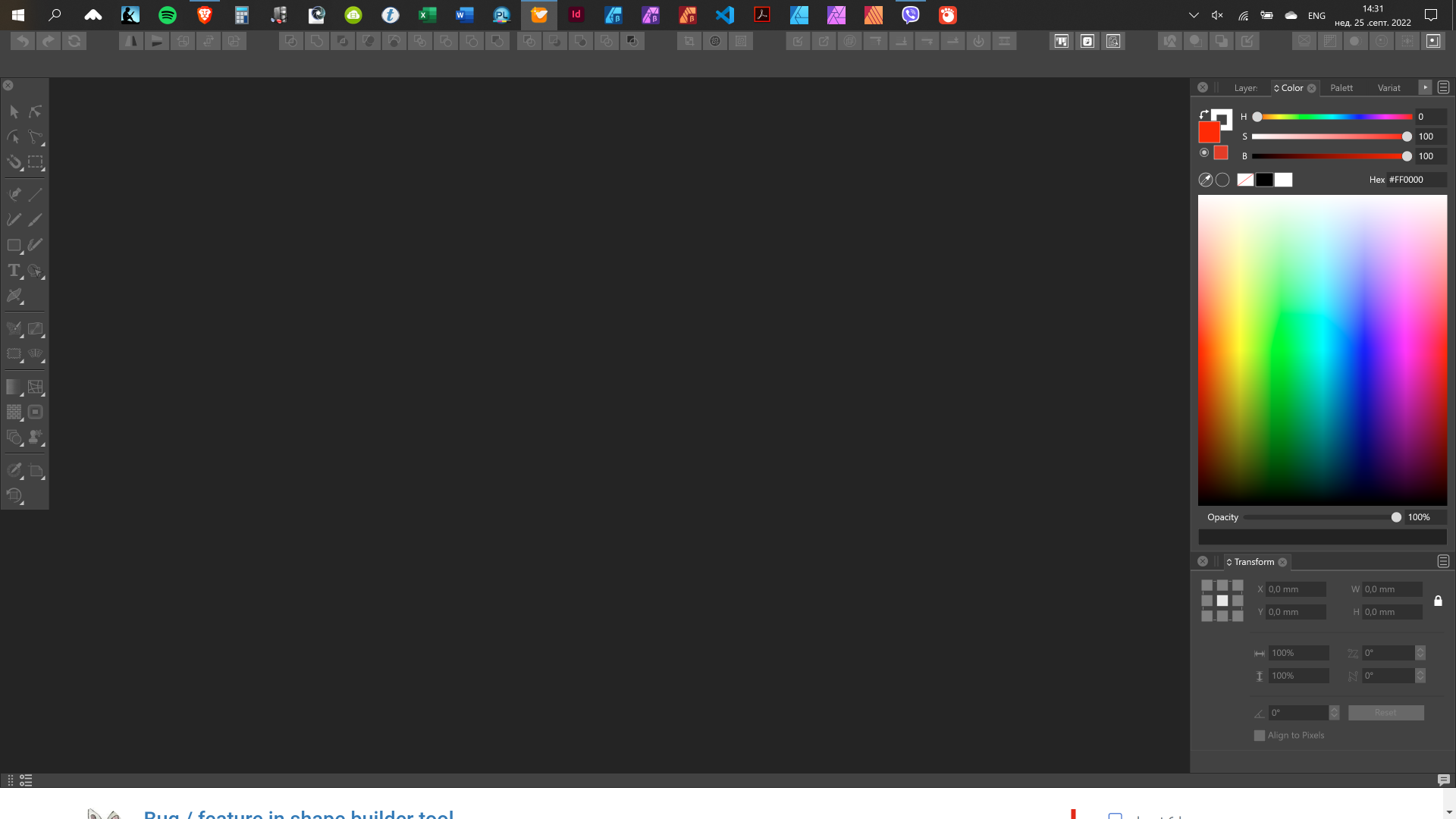This screenshot has width=1456, height=819.
Task: Select the Pen tool in toolbox
Action: (14, 194)
